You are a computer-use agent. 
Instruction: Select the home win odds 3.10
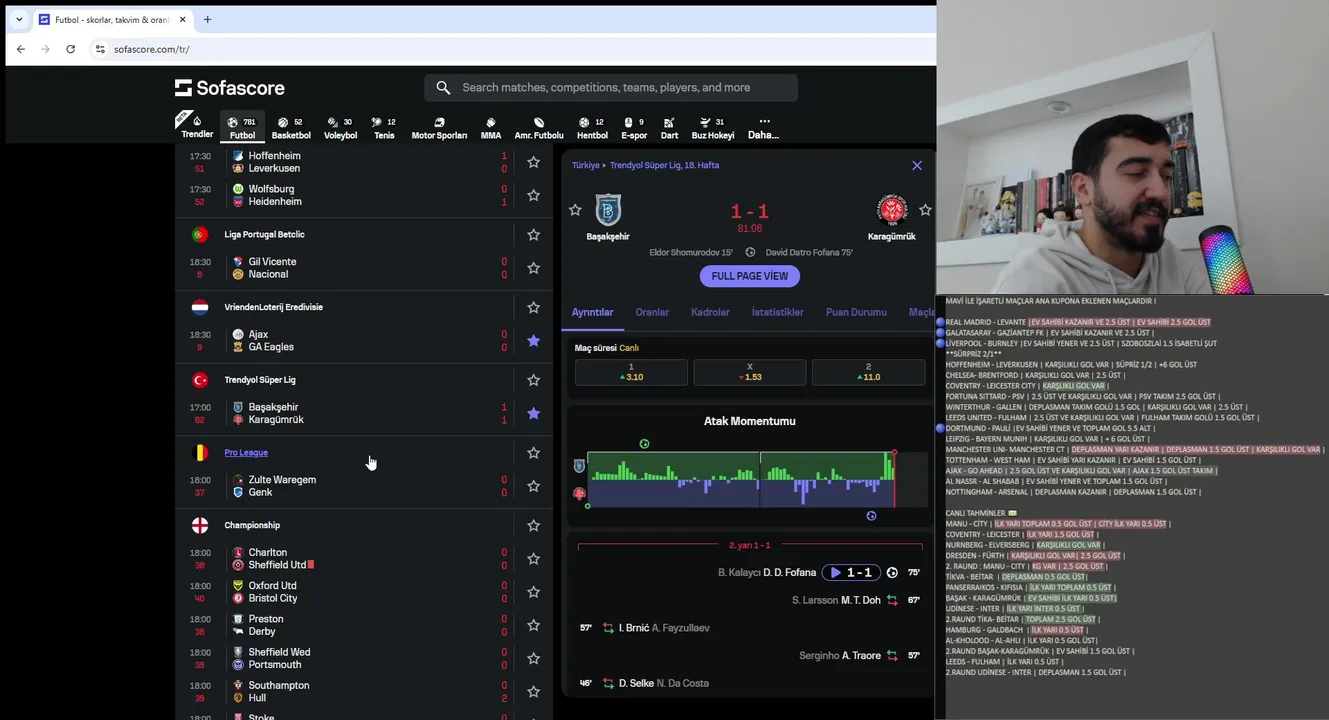pyautogui.click(x=631, y=372)
